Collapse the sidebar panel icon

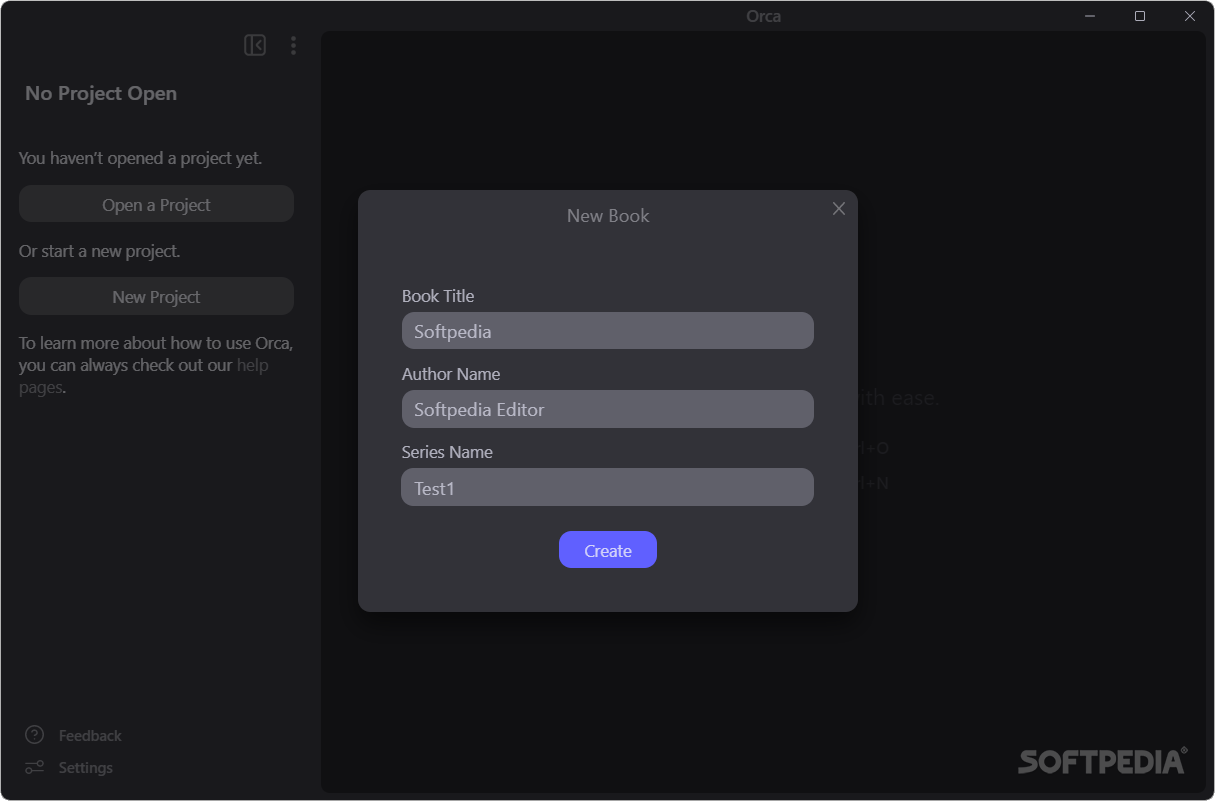point(255,45)
